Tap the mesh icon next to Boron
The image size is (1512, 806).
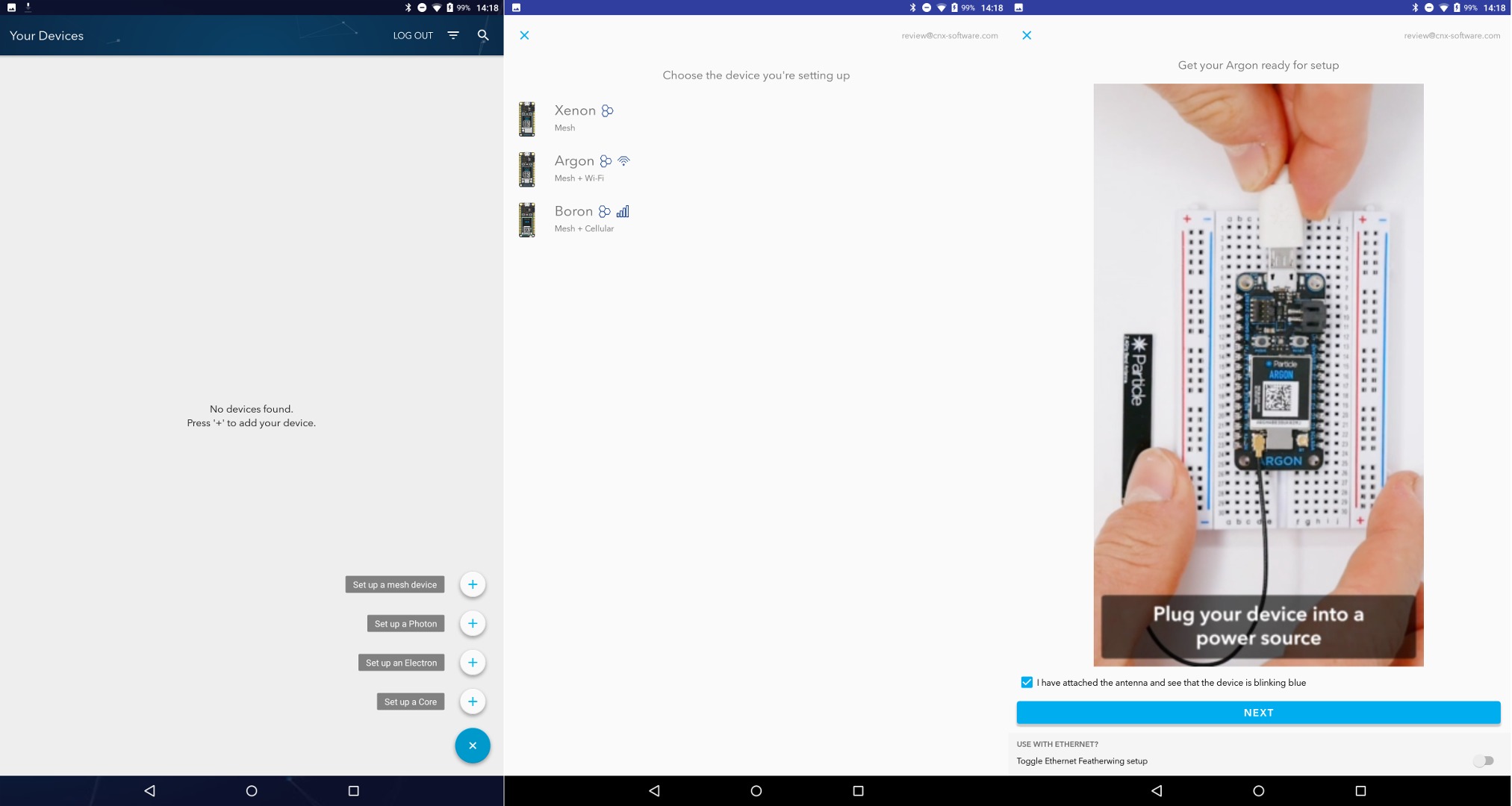[x=605, y=211]
